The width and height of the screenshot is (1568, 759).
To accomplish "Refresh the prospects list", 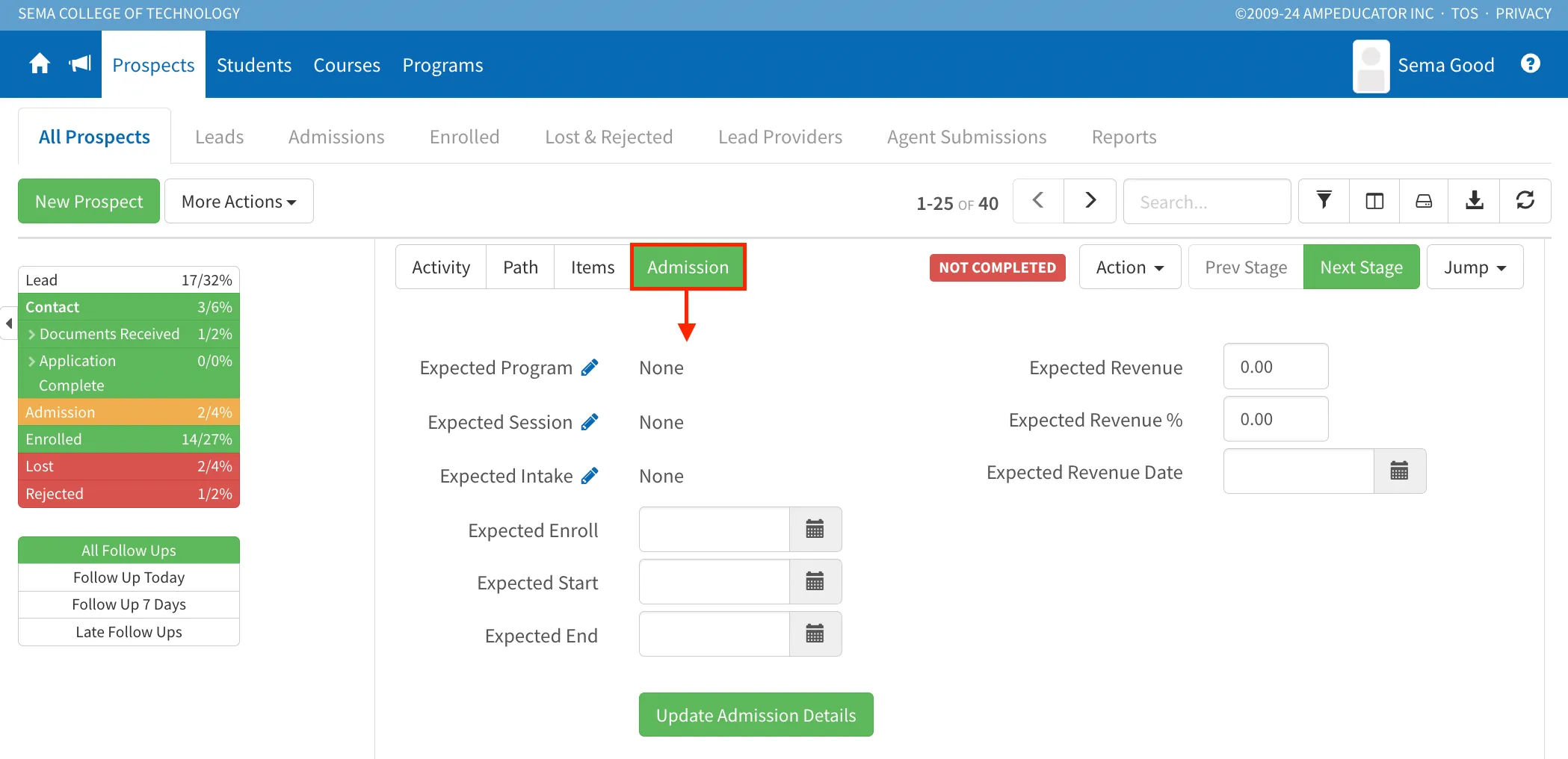I will 1525,201.
